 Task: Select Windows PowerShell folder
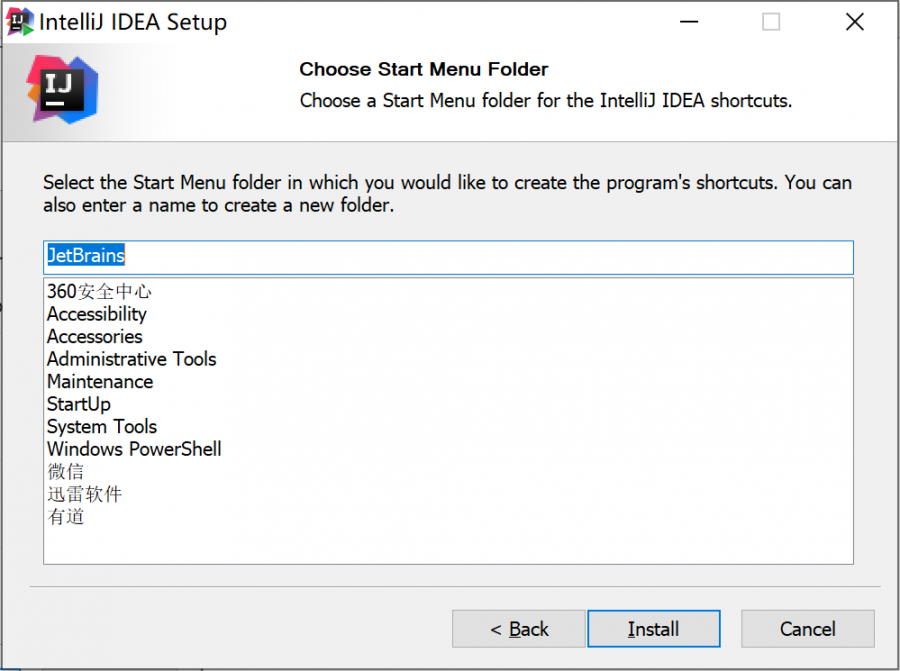click(x=134, y=449)
